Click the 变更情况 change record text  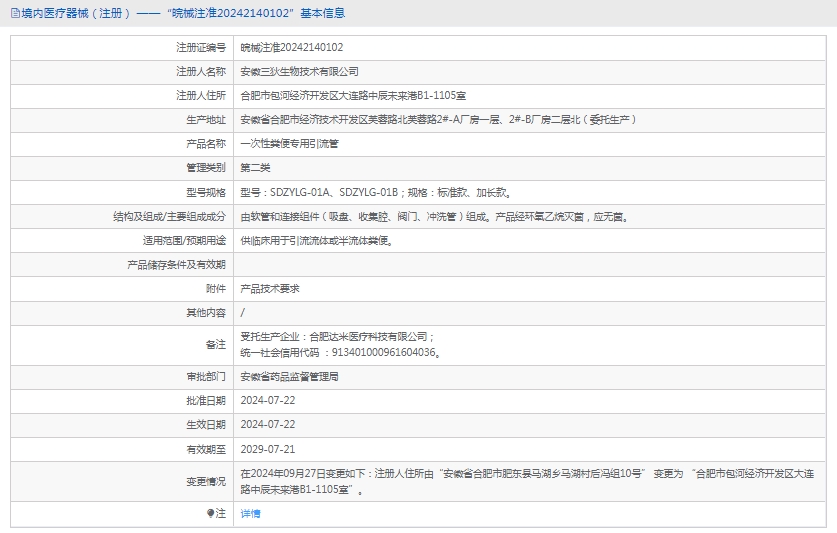(x=528, y=481)
